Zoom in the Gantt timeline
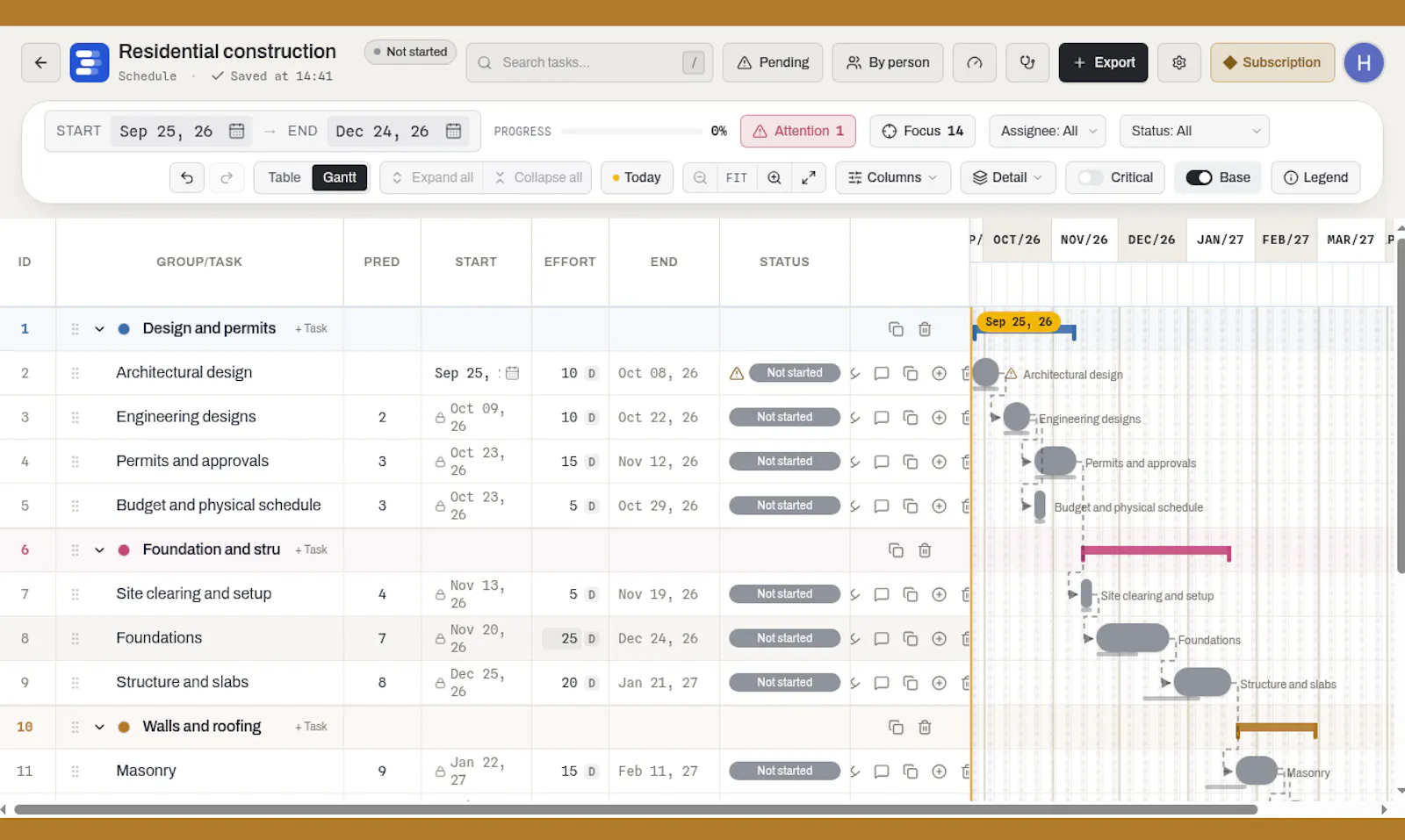The image size is (1405, 840). pyautogui.click(x=774, y=177)
